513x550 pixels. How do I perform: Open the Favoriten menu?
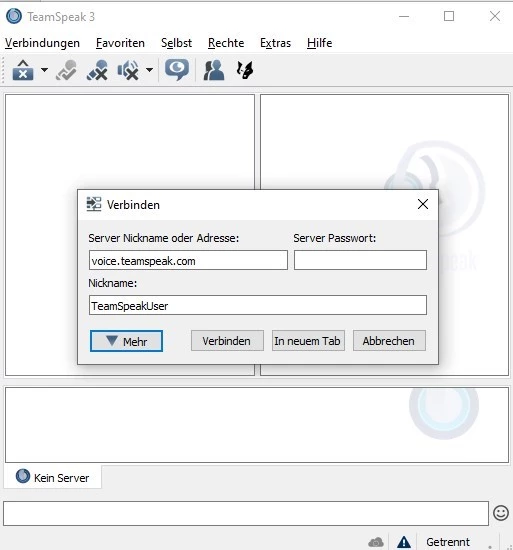click(120, 43)
